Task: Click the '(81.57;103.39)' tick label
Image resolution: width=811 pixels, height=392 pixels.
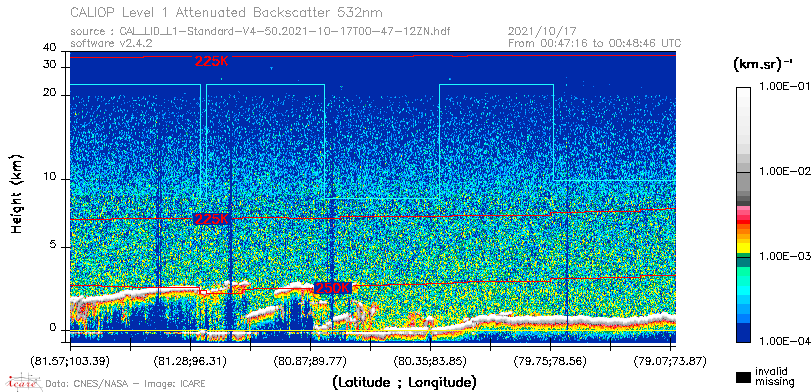Action: [71, 360]
